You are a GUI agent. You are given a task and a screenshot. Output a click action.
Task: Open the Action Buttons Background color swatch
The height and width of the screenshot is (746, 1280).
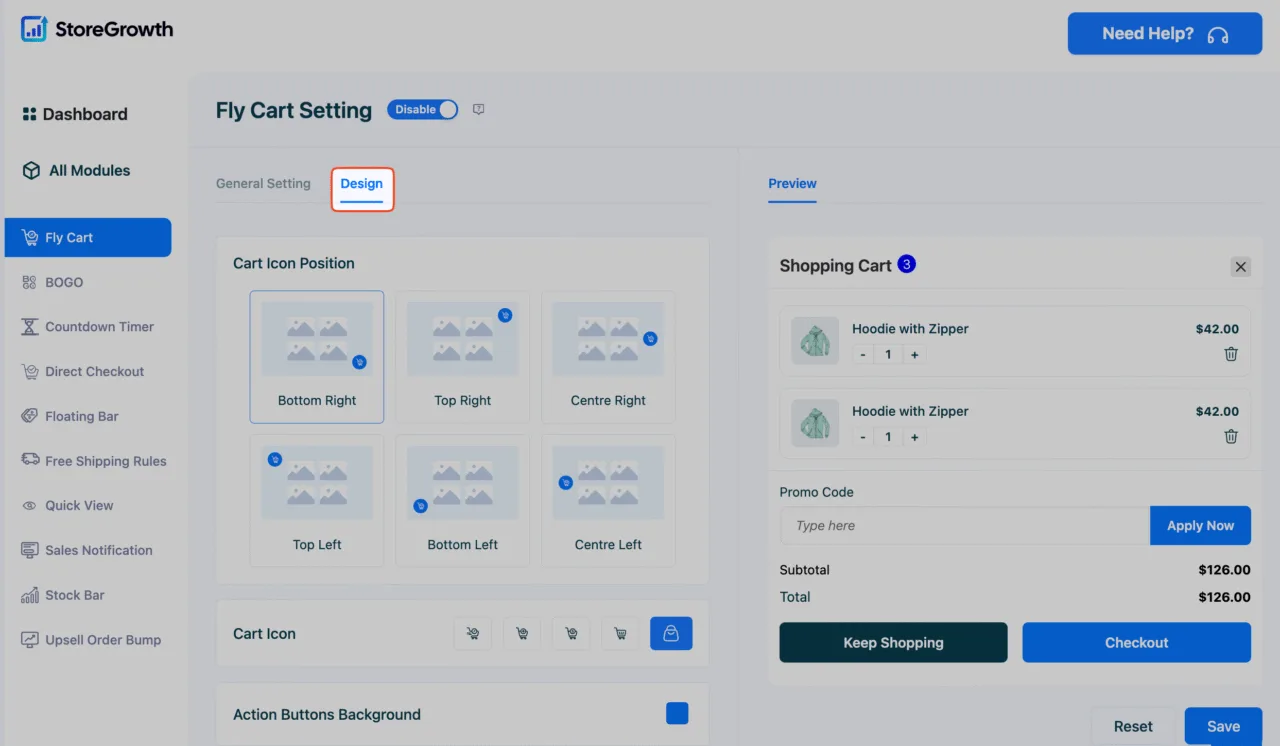[677, 713]
